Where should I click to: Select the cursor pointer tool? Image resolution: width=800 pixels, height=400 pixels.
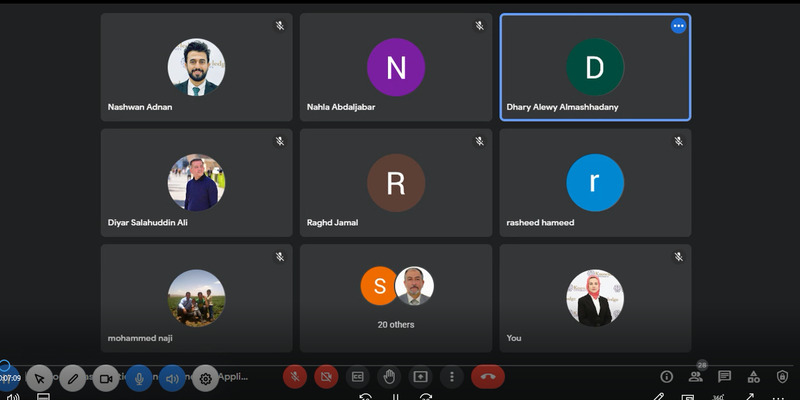(x=39, y=378)
